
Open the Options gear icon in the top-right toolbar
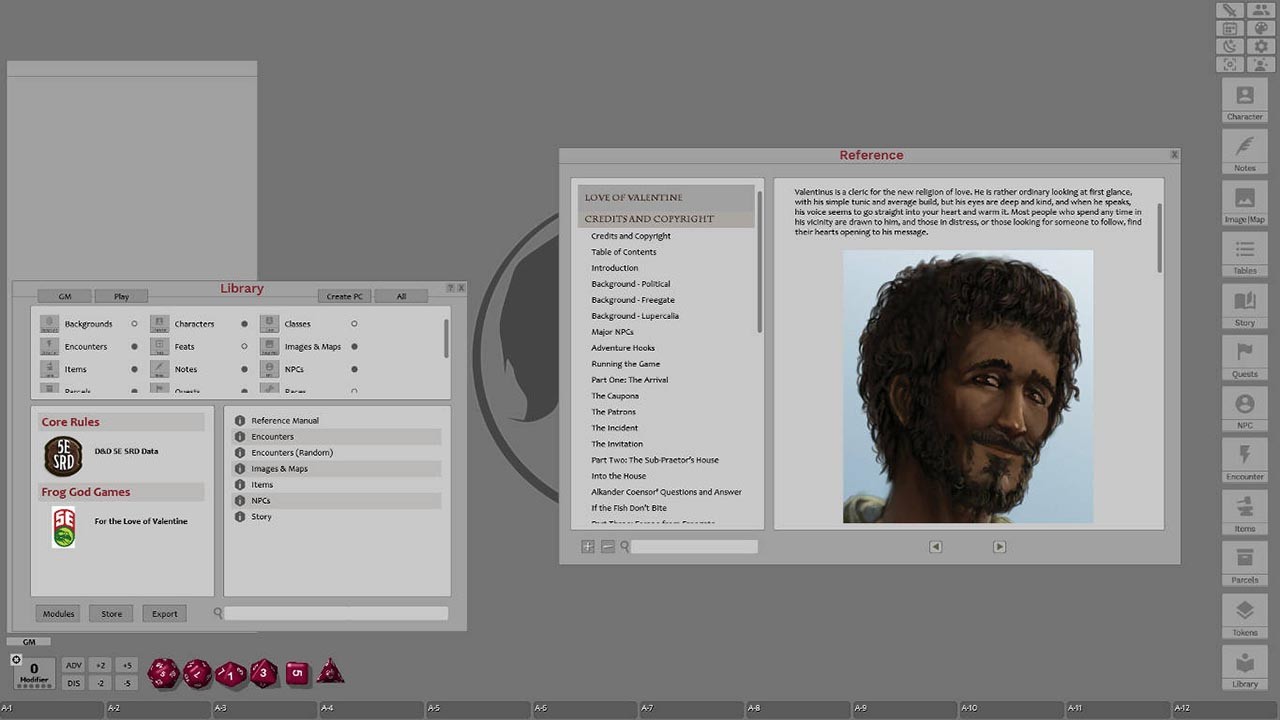(1260, 46)
